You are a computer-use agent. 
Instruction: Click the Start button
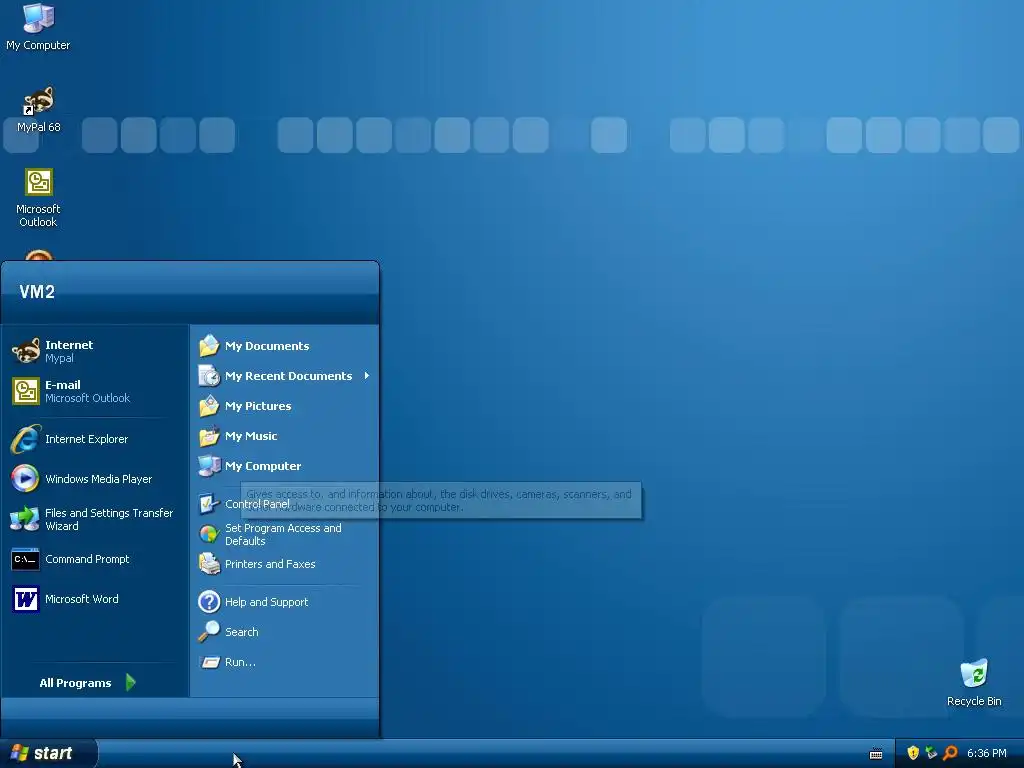click(48, 753)
